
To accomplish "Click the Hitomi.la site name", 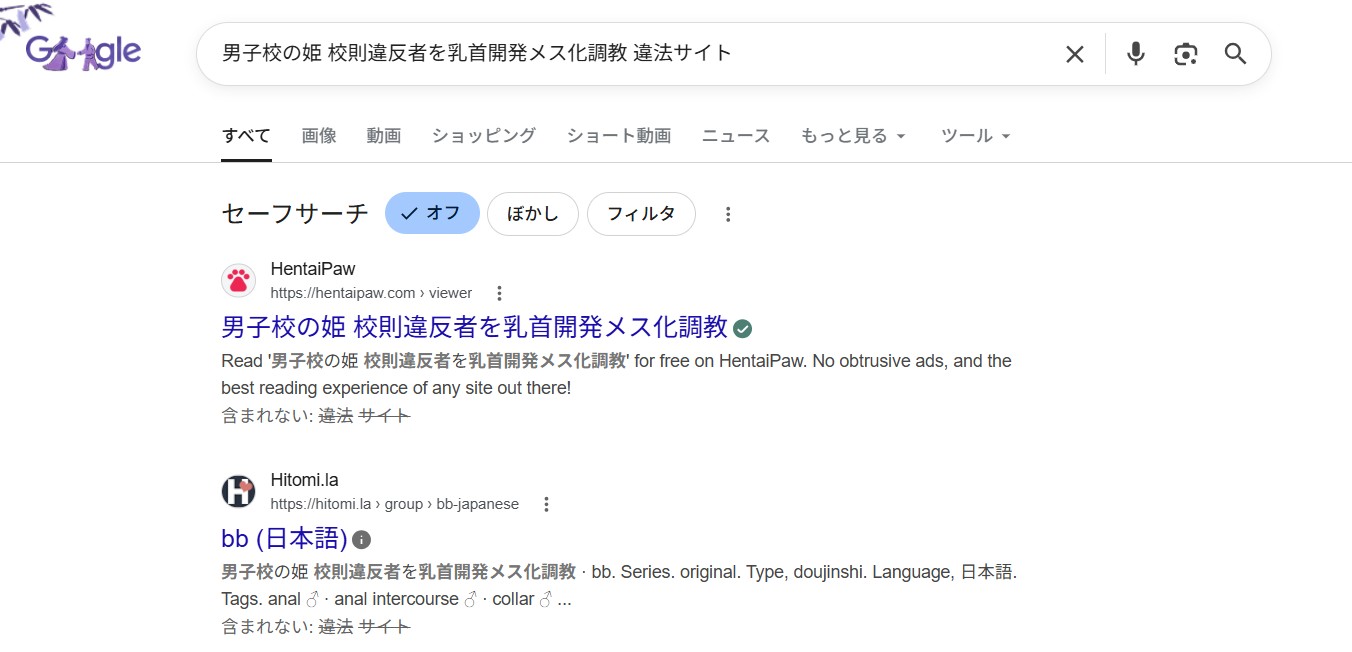I will coord(305,480).
